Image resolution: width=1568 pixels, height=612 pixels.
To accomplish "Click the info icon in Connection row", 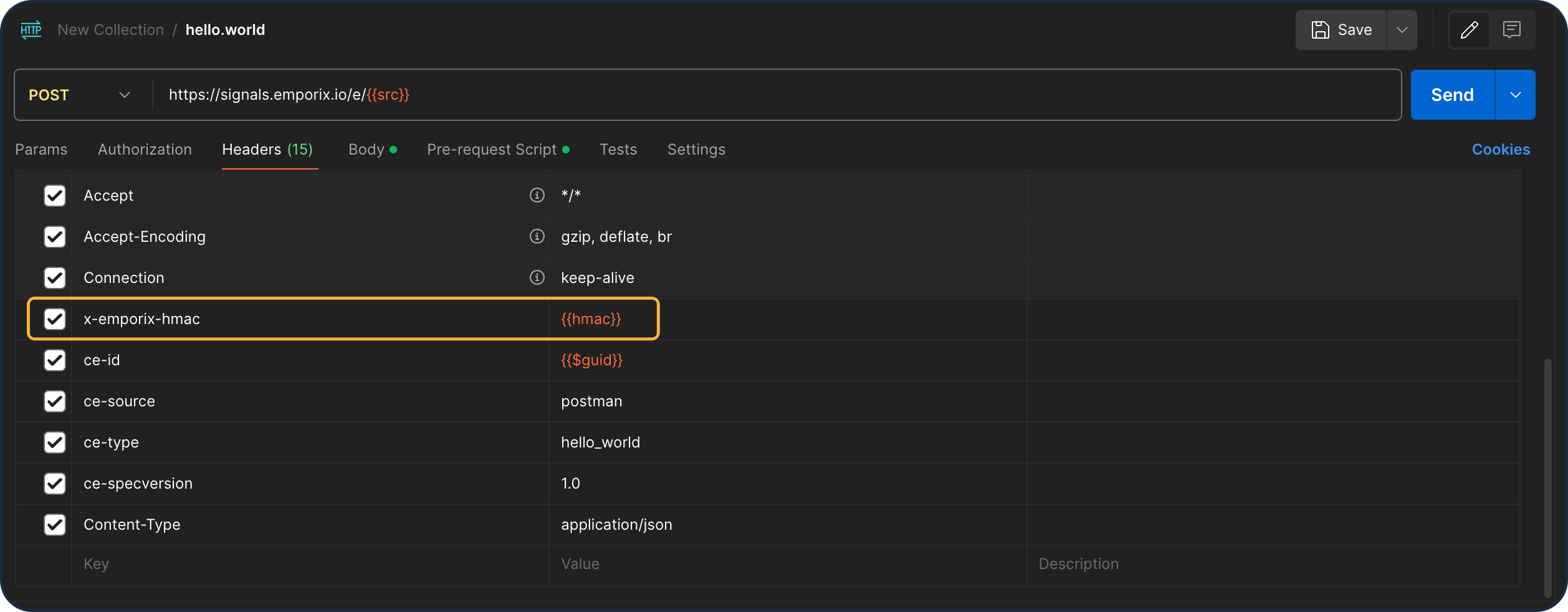I will pyautogui.click(x=537, y=277).
